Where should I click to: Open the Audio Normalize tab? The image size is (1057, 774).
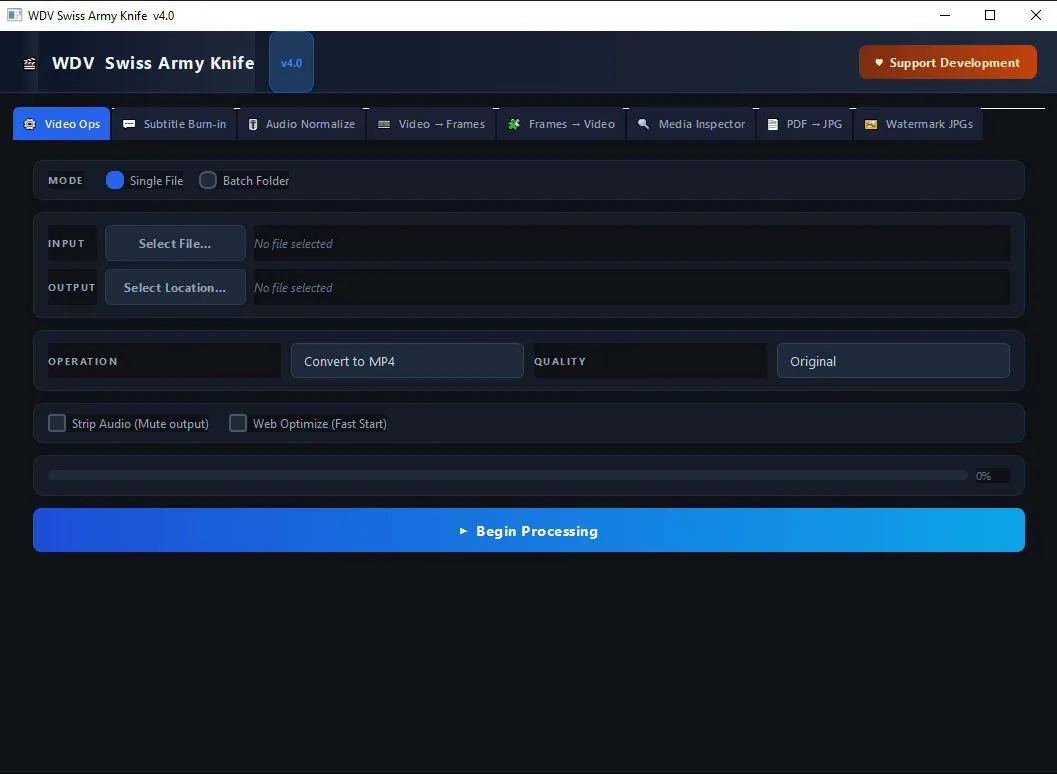[301, 124]
